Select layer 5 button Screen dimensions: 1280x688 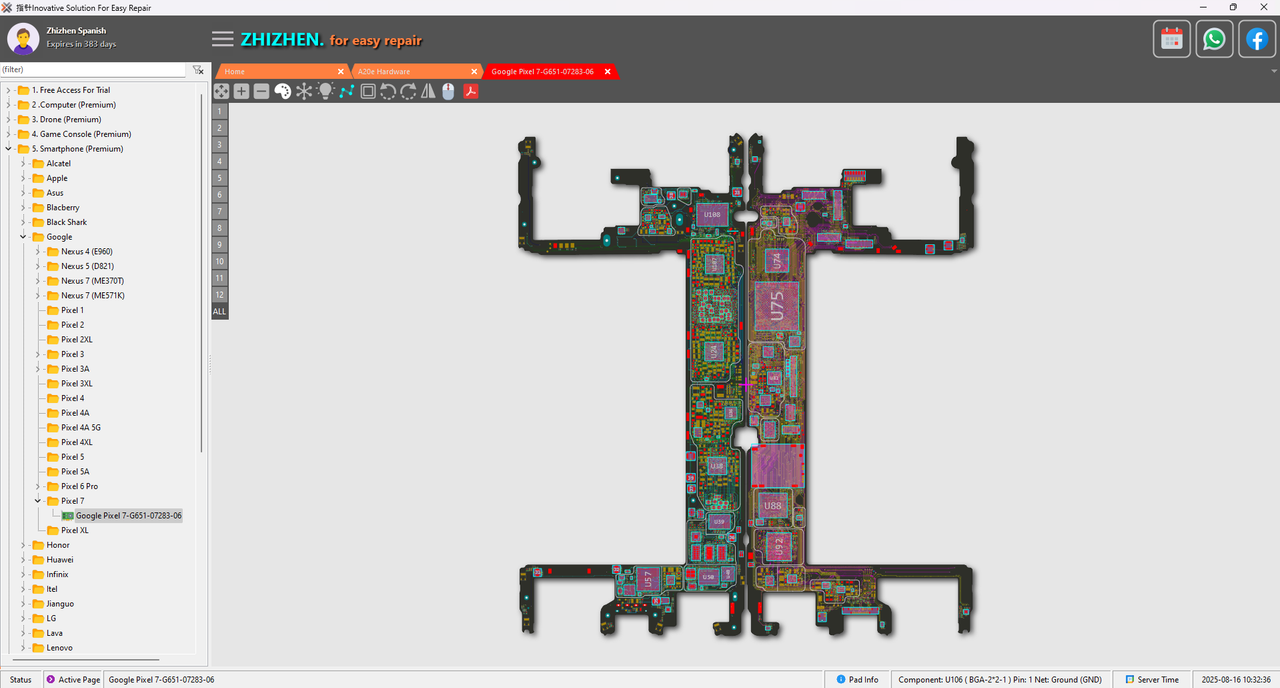(x=219, y=178)
